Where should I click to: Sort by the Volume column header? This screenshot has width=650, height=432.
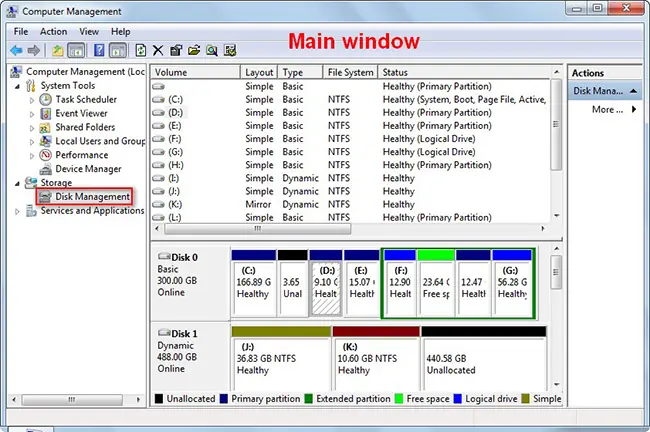(x=195, y=72)
